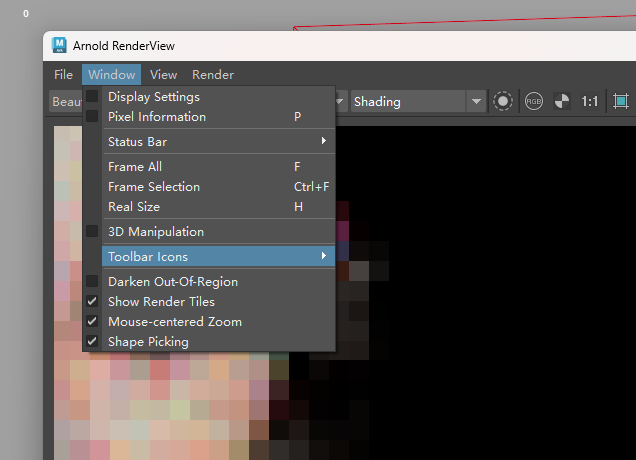Image resolution: width=636 pixels, height=460 pixels.
Task: Toggle the render region circle icon
Action: (x=503, y=101)
